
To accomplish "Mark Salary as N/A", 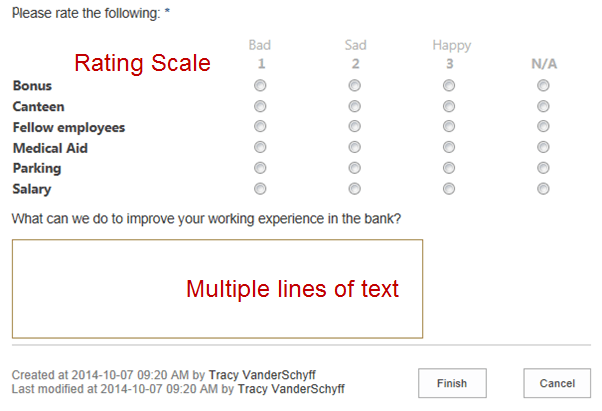I will click(x=543, y=188).
